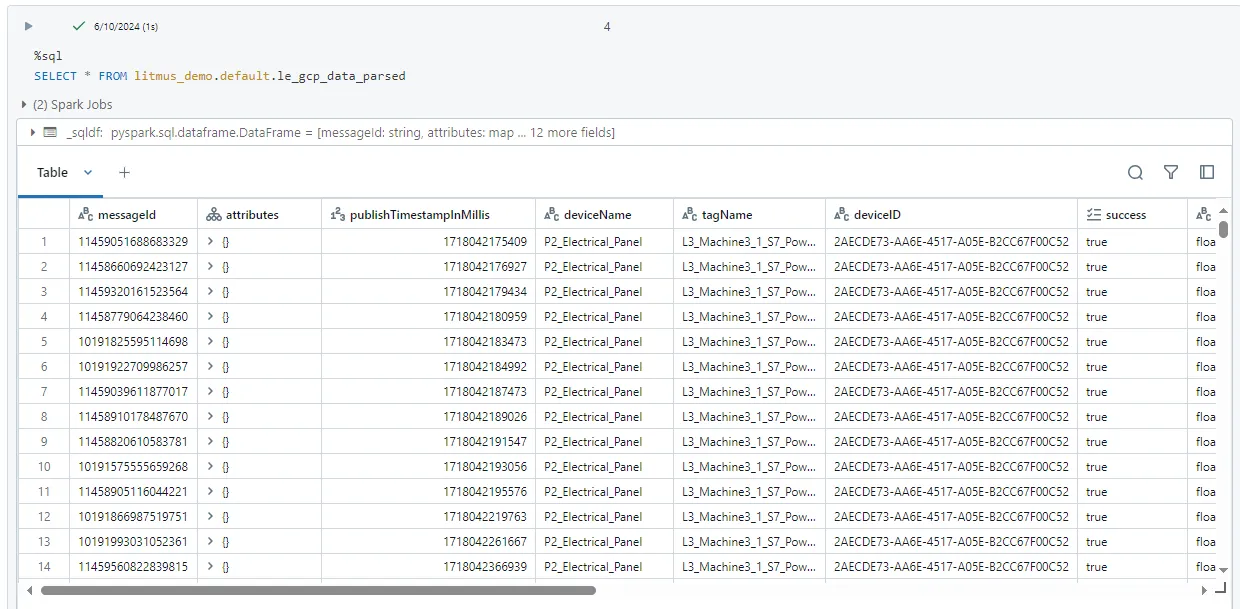Image resolution: width=1240 pixels, height=609 pixels.
Task: Select messageId cell 11459051688683329
Action: 133,241
